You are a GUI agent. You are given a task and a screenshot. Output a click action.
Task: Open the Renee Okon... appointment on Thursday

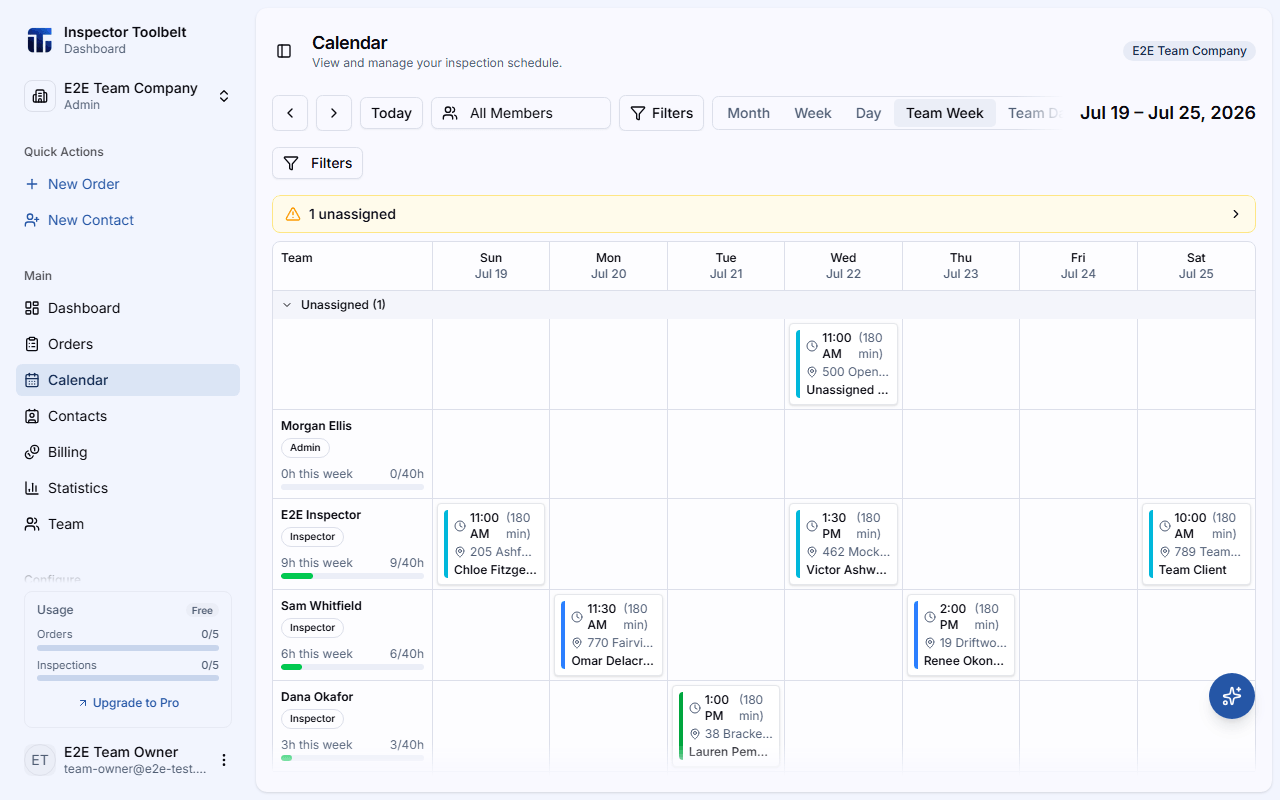pyautogui.click(x=961, y=635)
